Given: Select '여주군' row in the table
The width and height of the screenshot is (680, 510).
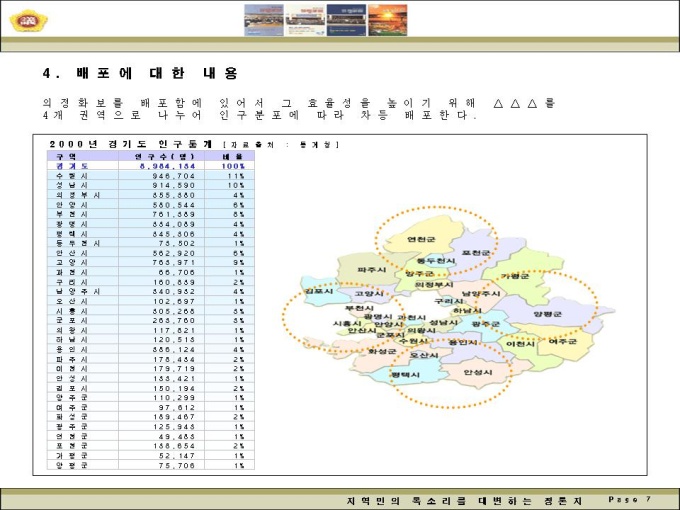Looking at the screenshot, I should [151, 407].
